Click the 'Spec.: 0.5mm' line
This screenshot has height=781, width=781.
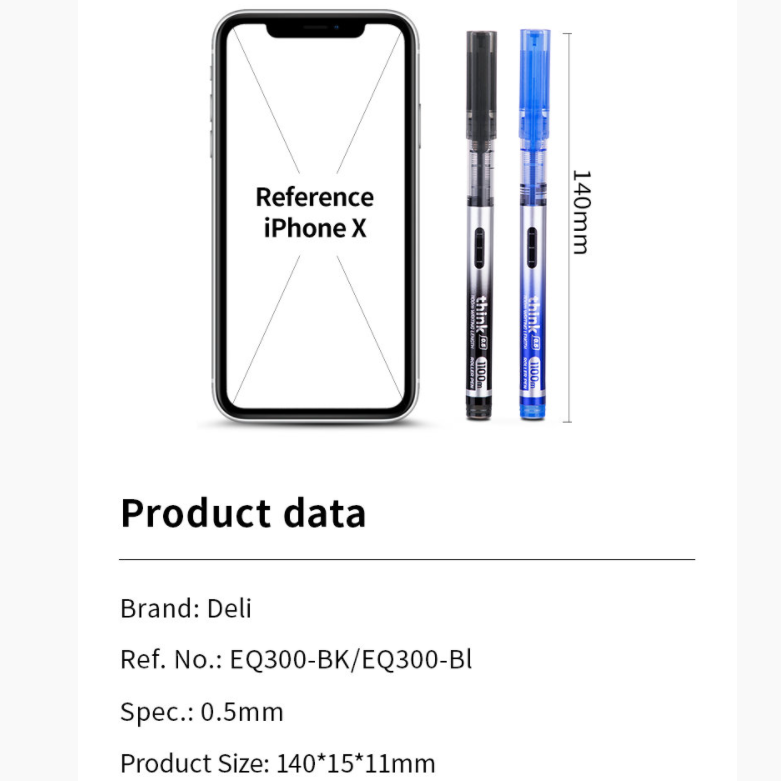[202, 711]
